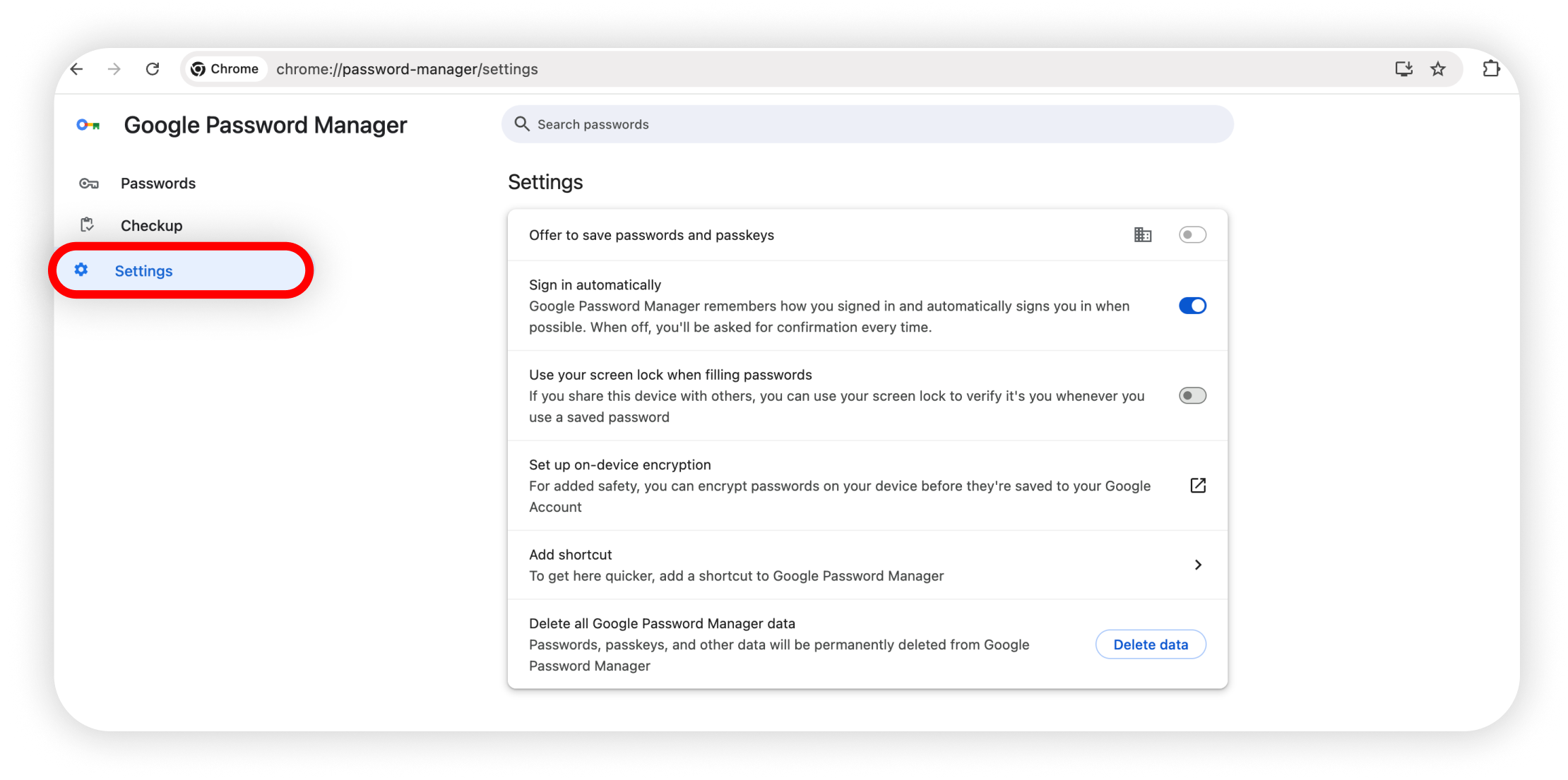1568x780 pixels.
Task: Click the clipboard icon beside Checkup
Action: click(x=88, y=225)
